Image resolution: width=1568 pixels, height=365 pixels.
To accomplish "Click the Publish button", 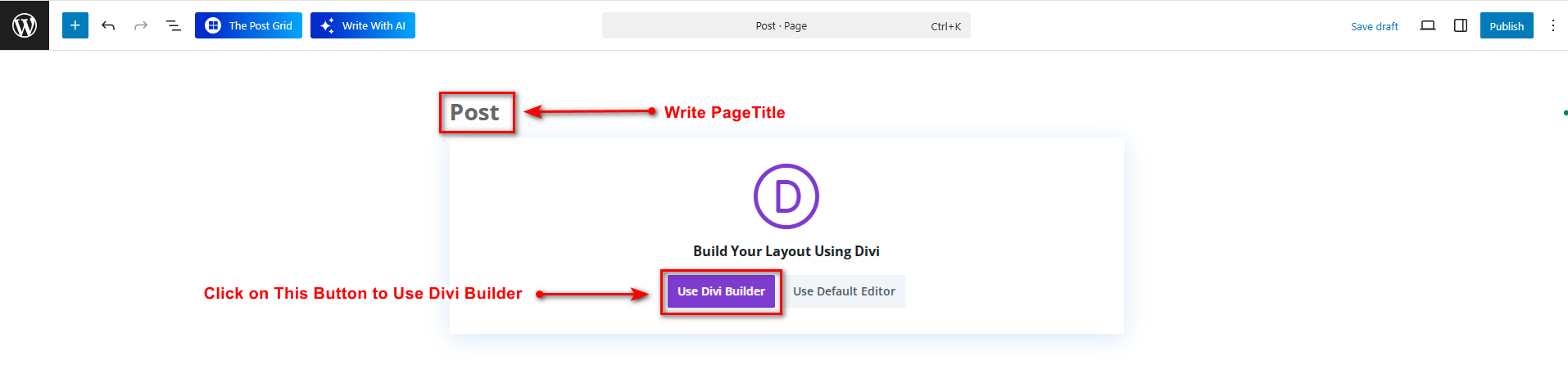I will 1507,25.
